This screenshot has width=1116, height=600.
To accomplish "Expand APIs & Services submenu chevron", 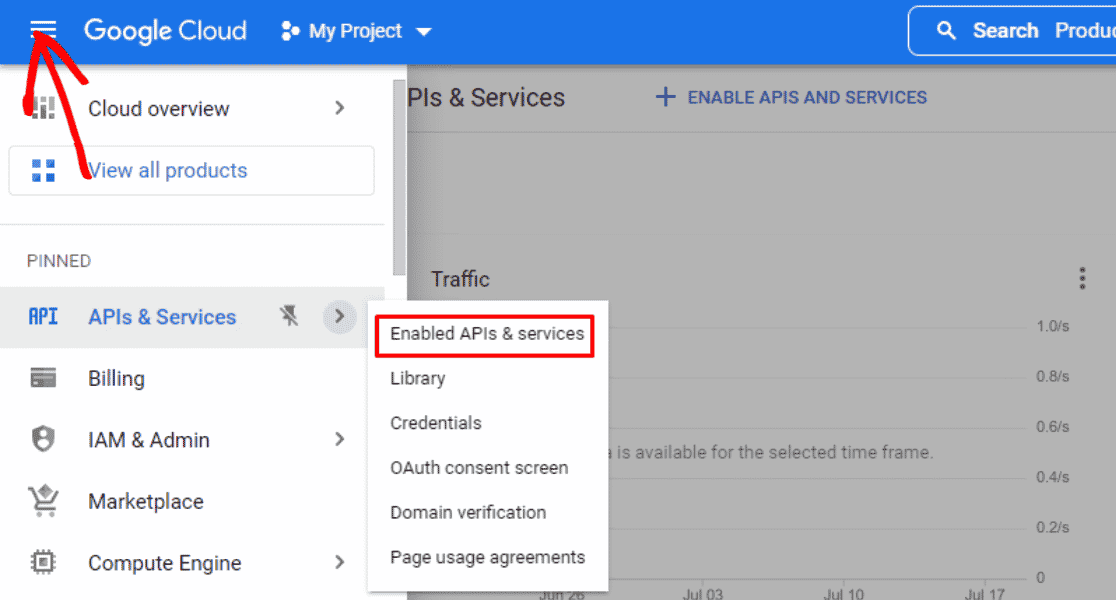I will point(339,316).
